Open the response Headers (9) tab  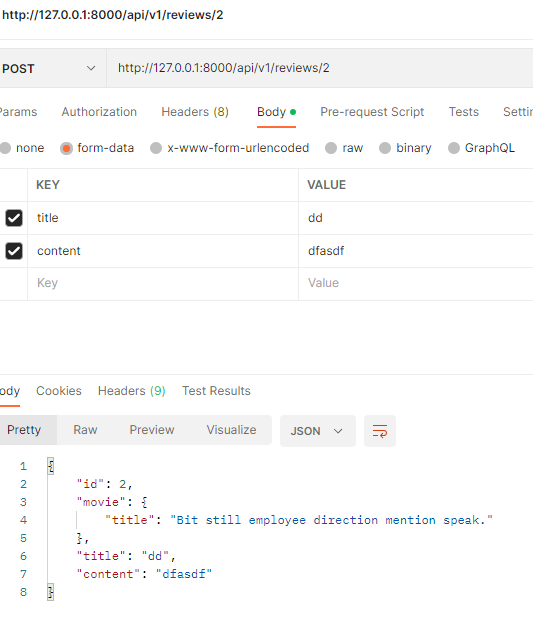pyautogui.click(x=132, y=391)
